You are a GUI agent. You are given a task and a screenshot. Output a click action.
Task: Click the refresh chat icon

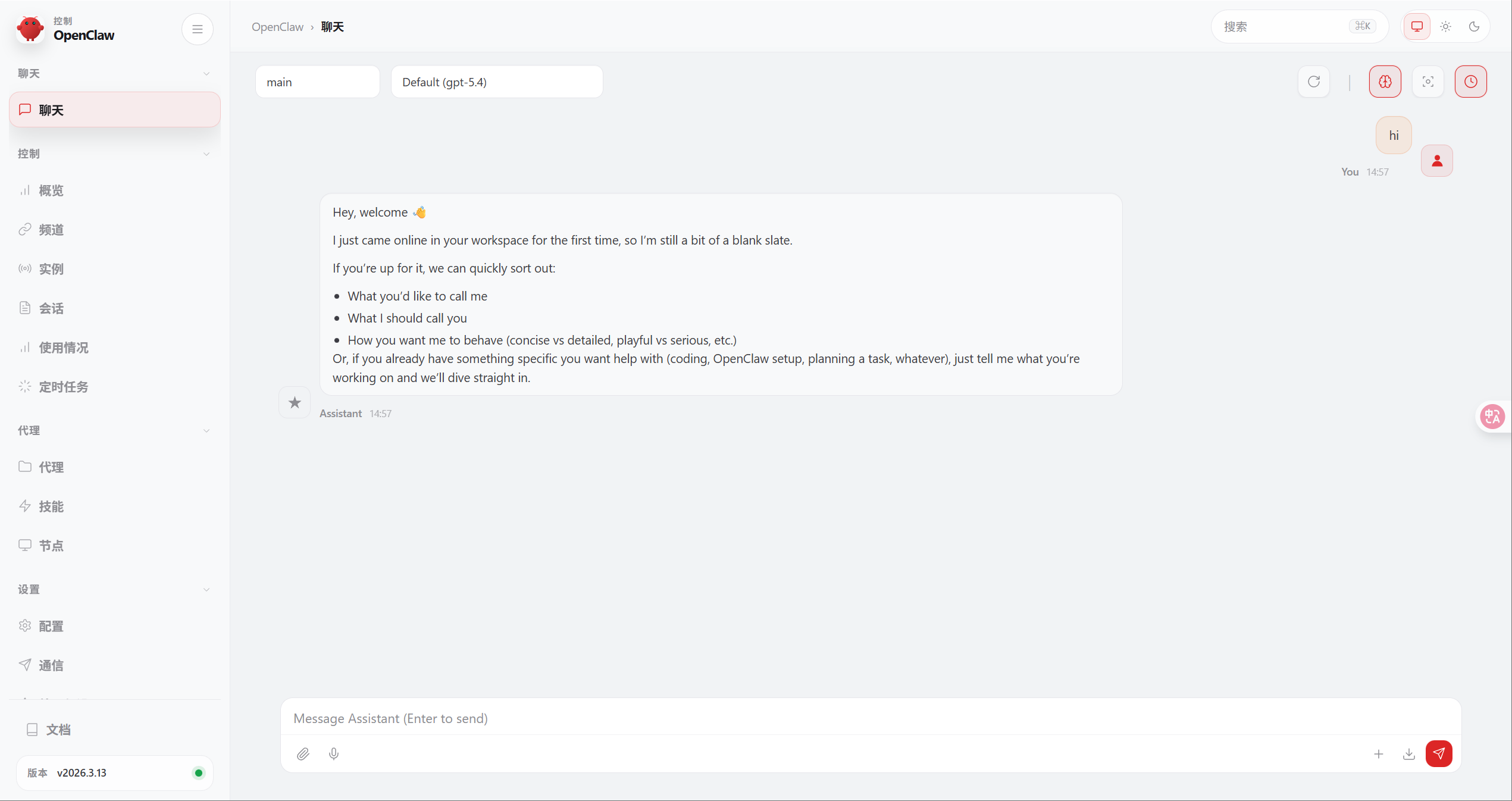[1314, 82]
